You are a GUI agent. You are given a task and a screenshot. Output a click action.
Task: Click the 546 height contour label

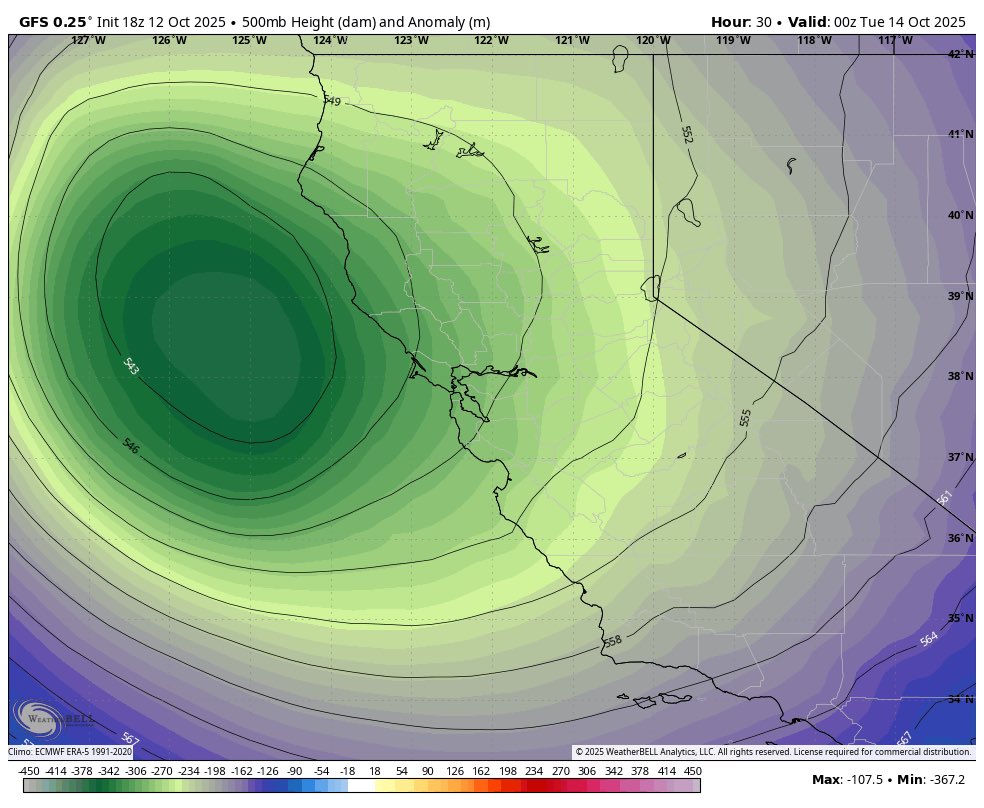(131, 447)
